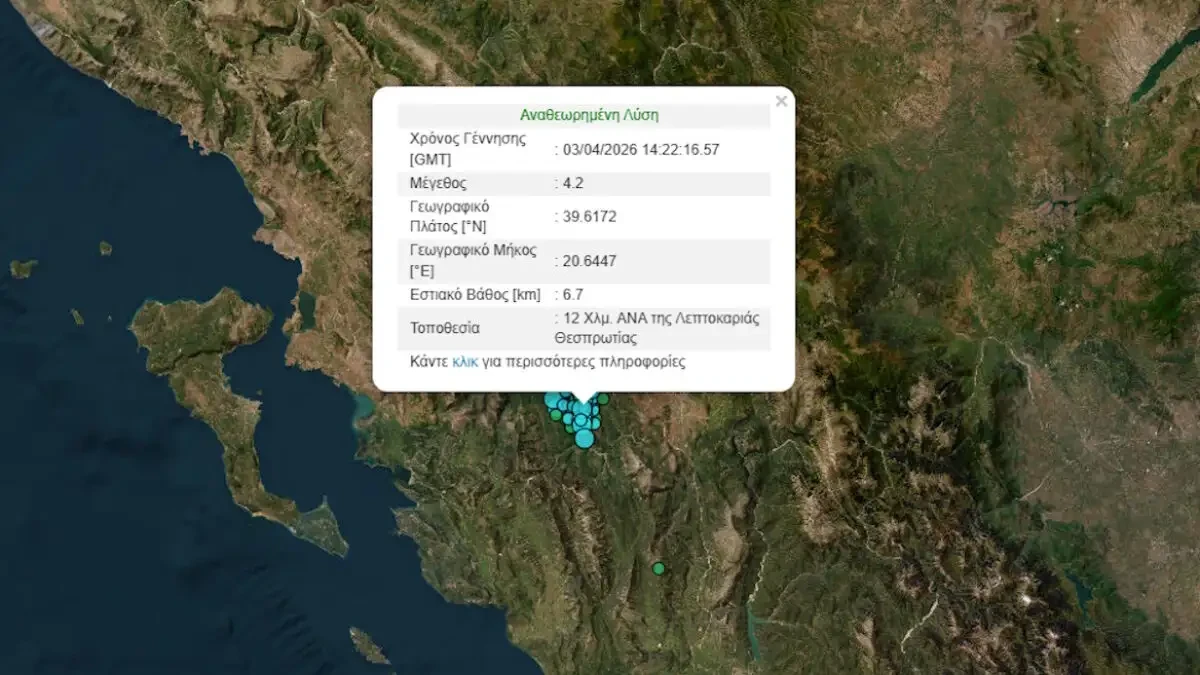Click the magnitude value 4.2
Image resolution: width=1200 pixels, height=675 pixels.
pyautogui.click(x=574, y=183)
